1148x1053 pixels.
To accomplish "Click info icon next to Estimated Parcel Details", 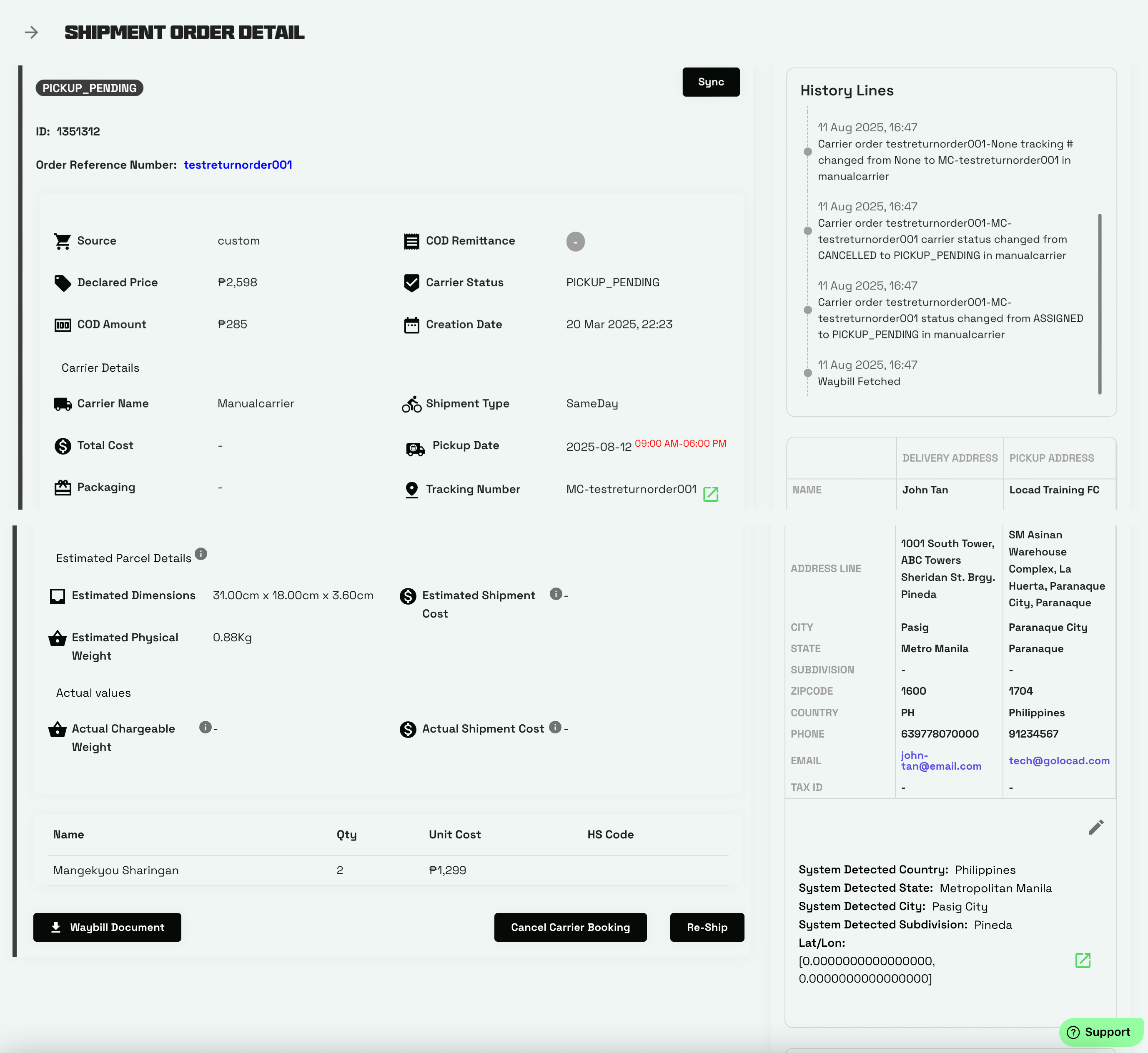I will [x=201, y=554].
